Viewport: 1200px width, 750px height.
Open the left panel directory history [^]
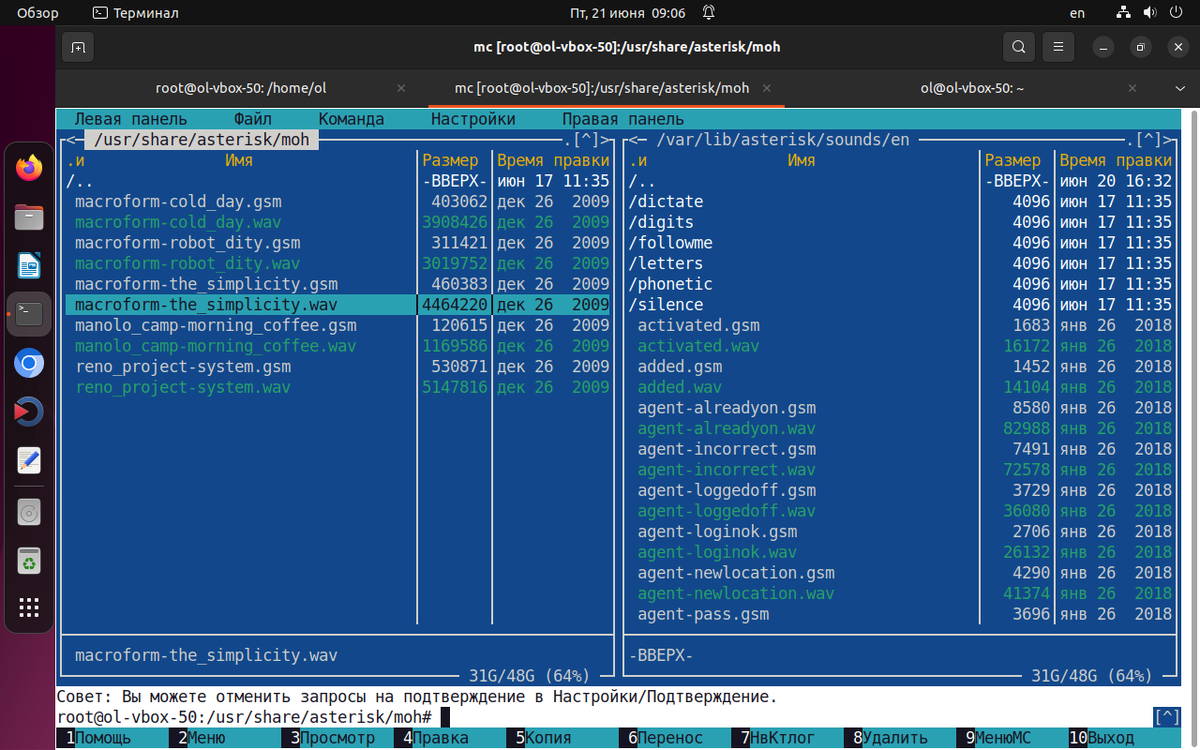tap(588, 140)
